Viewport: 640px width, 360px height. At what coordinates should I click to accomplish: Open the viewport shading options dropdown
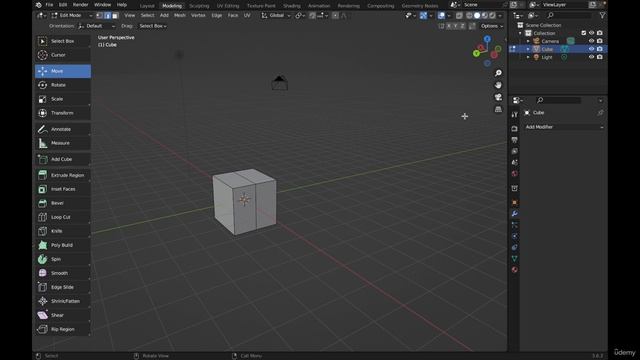(500, 16)
